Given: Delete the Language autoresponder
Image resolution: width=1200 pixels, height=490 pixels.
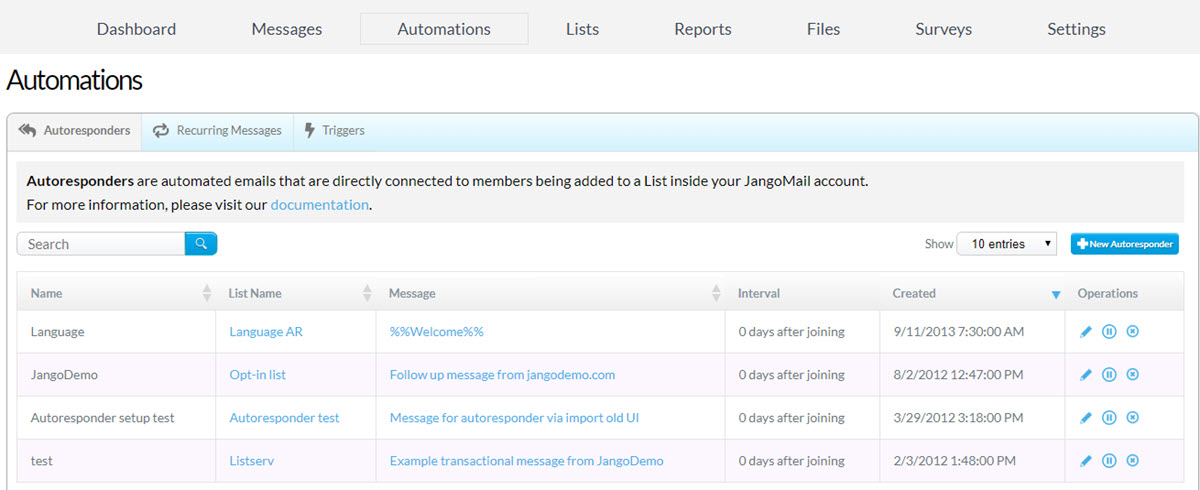Looking at the screenshot, I should point(1132,332).
